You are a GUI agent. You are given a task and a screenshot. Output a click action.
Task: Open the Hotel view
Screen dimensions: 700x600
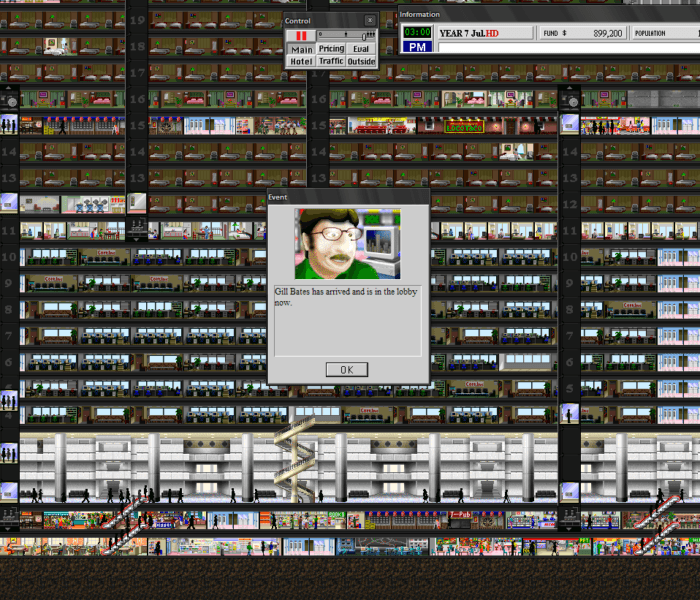pos(300,61)
